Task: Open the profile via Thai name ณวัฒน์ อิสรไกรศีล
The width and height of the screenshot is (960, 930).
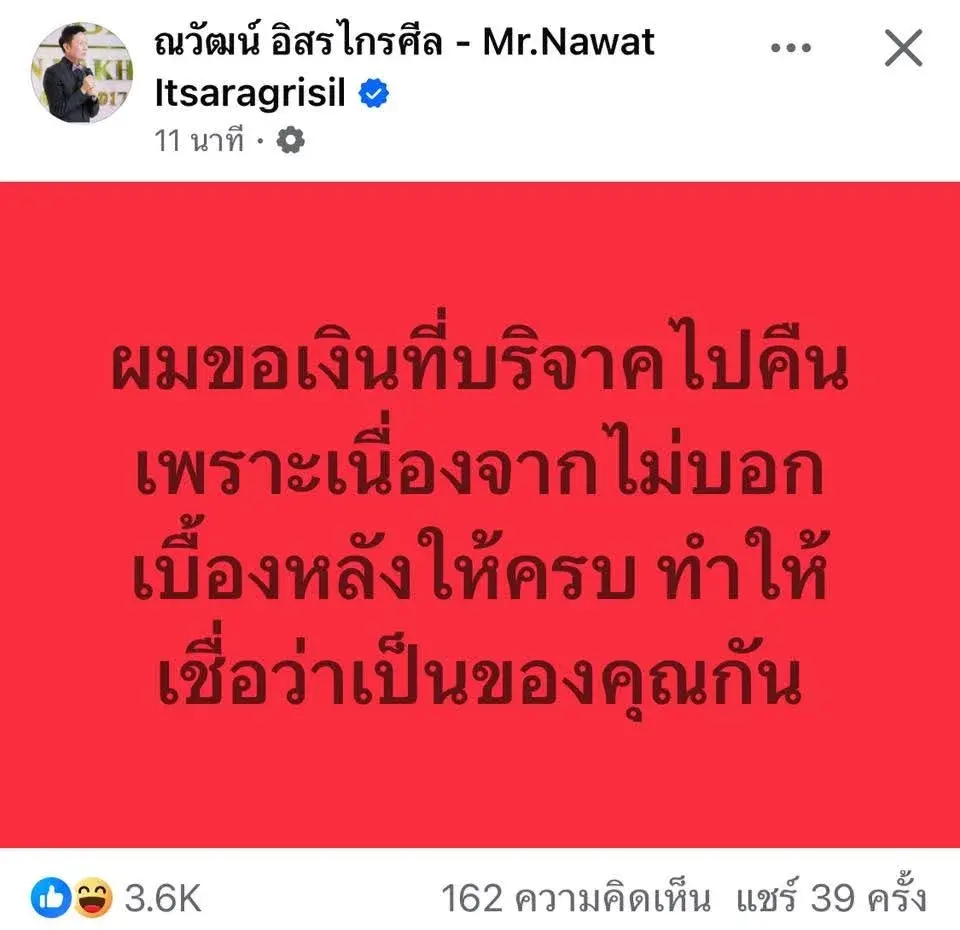Action: pos(298,42)
